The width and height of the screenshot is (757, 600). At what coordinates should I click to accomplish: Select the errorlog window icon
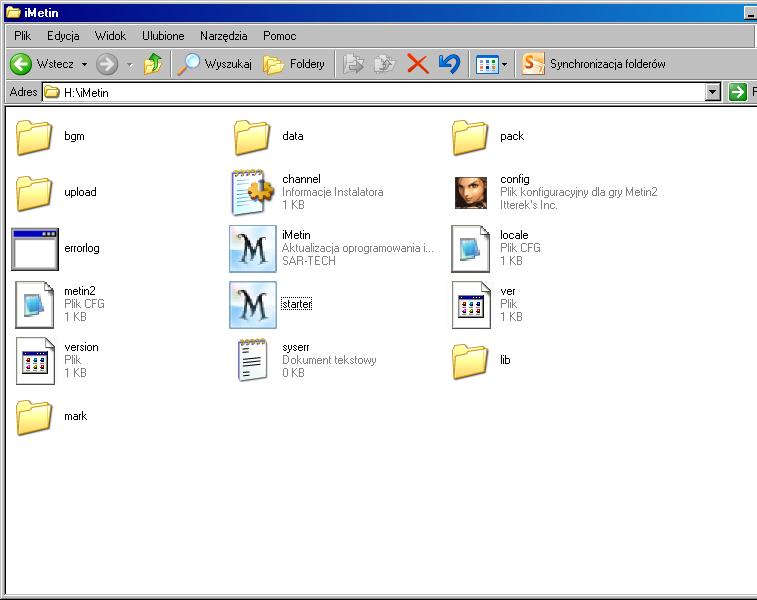pyautogui.click(x=35, y=249)
